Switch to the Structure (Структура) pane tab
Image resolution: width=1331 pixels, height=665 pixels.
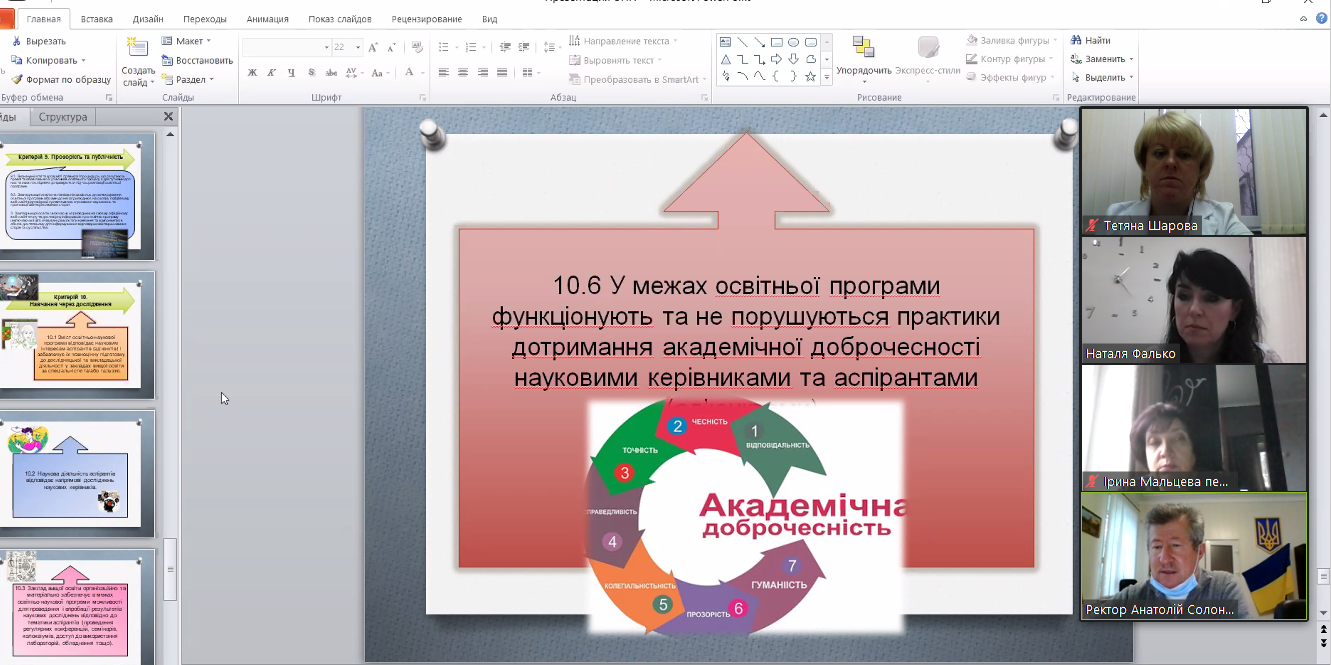(x=63, y=117)
